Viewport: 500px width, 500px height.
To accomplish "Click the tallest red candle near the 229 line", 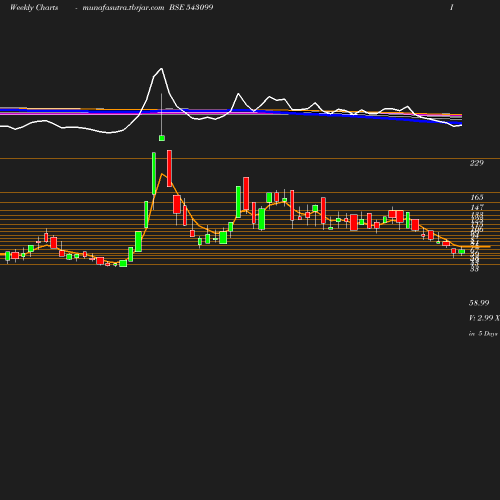I will (x=169, y=168).
